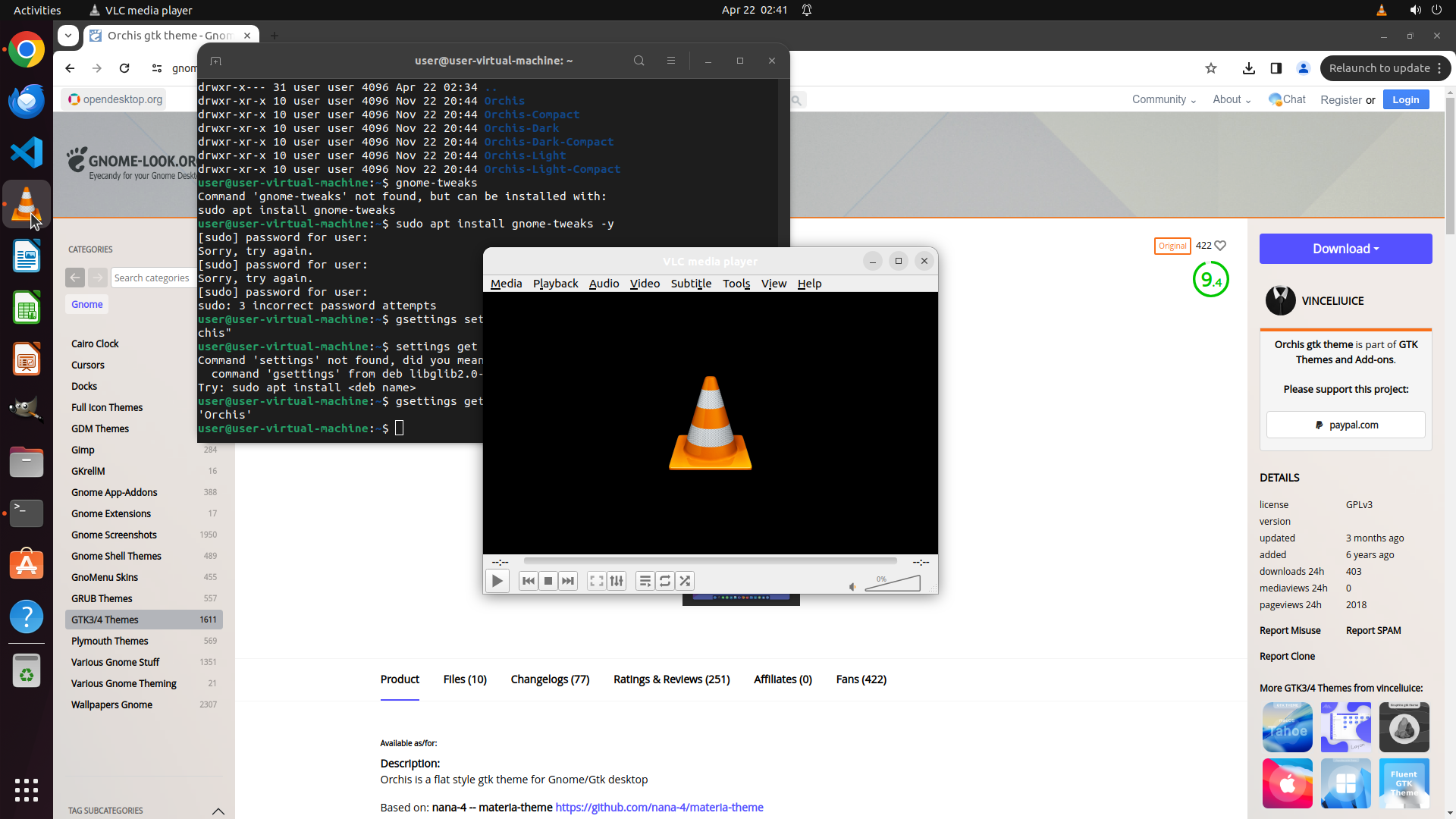Screen dimensions: 1456x819
Task: Click VLC stop playback button
Action: point(548,581)
